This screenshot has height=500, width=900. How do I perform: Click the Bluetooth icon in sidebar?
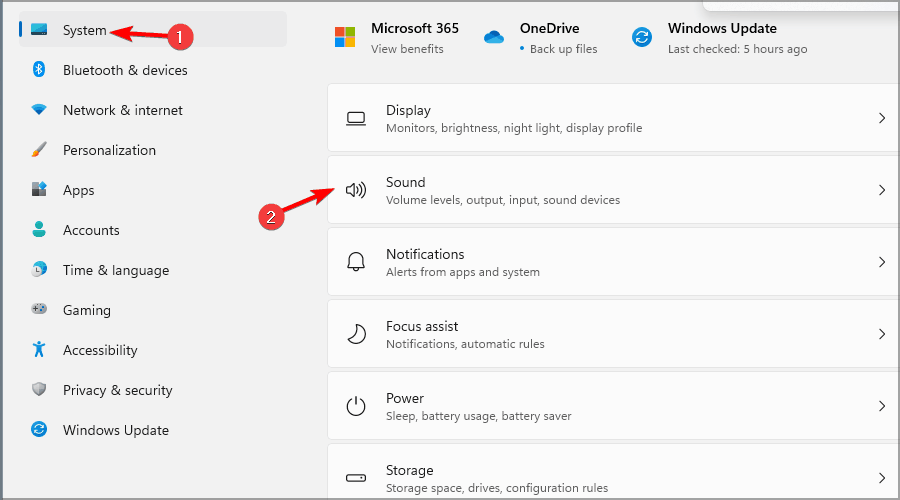(x=39, y=69)
